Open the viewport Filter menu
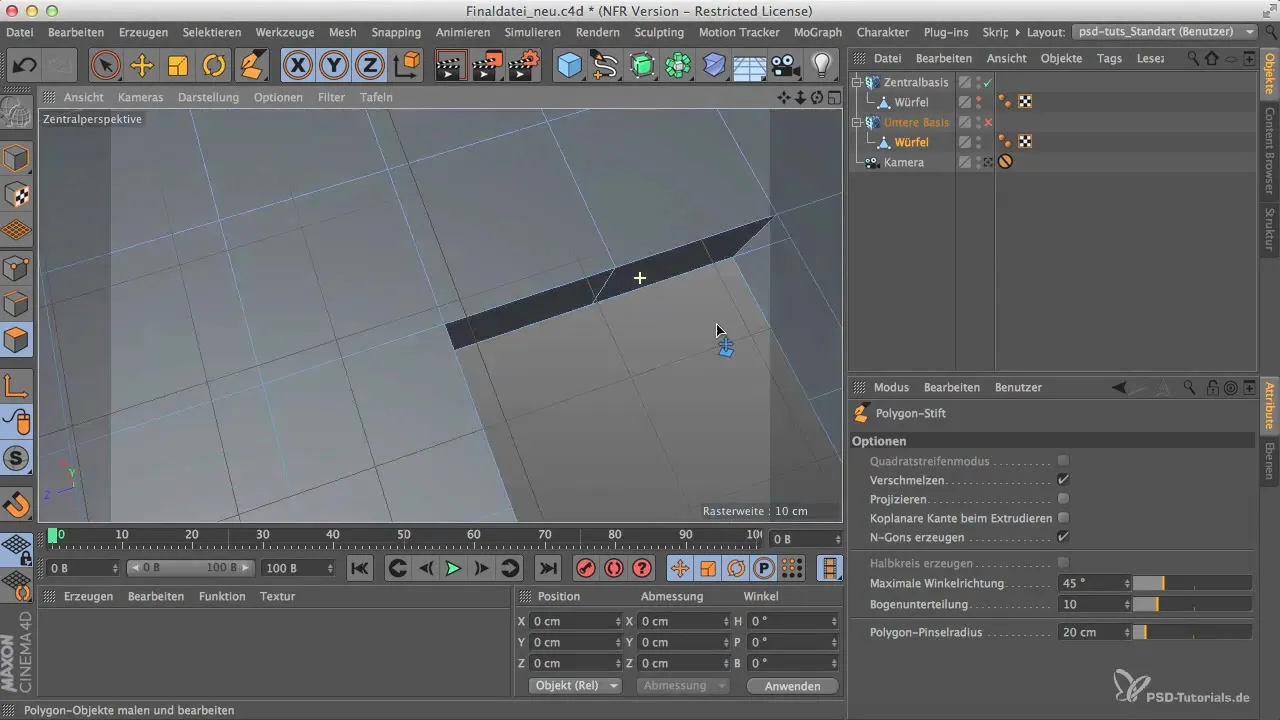The image size is (1280, 720). pos(331,97)
